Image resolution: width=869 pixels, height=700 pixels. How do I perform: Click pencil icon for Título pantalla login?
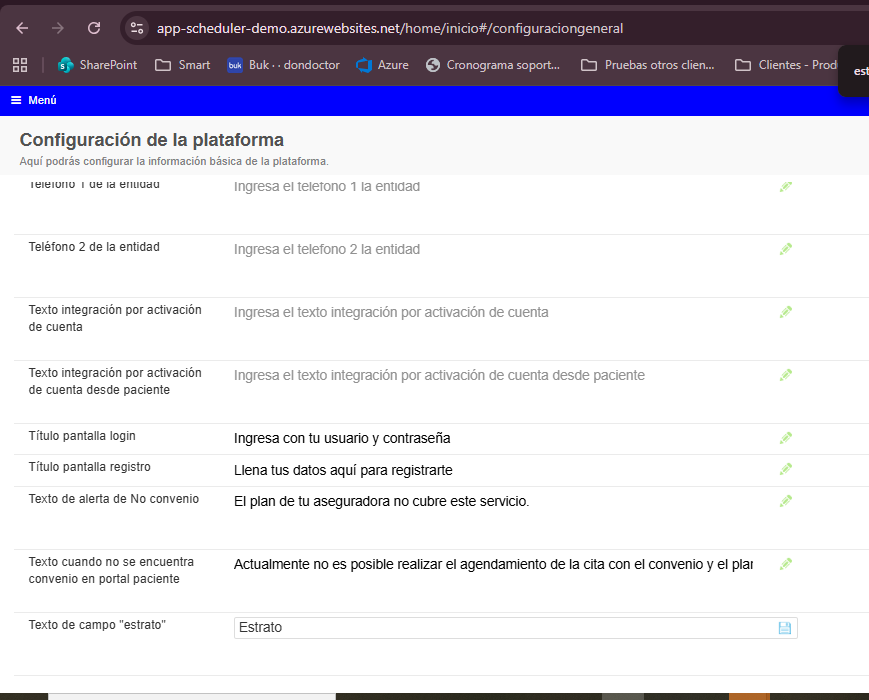pos(785,438)
